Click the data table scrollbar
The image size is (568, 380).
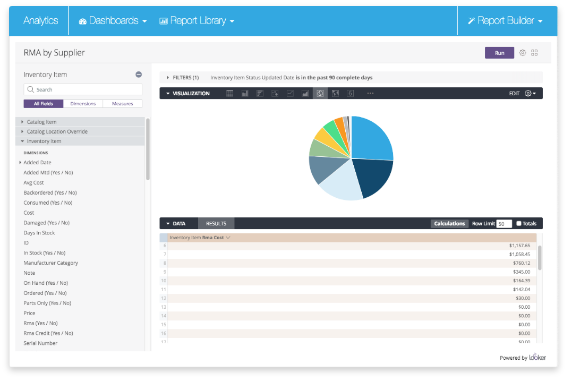(x=539, y=258)
